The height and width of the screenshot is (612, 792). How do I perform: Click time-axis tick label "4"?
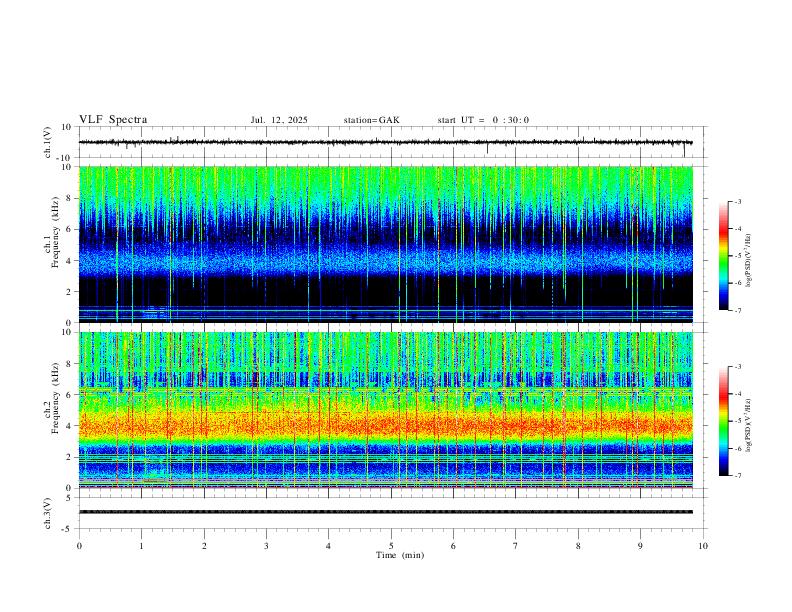tap(328, 546)
